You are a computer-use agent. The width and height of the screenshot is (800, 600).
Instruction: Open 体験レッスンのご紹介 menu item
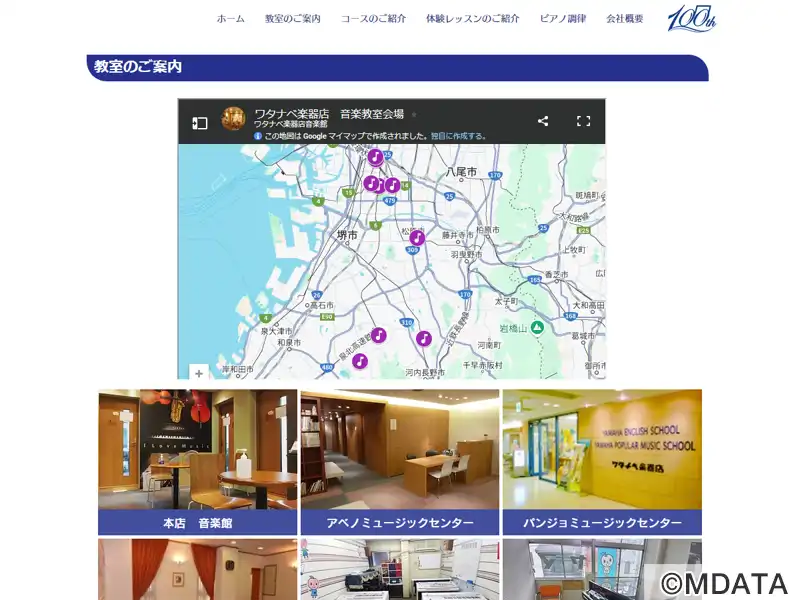472,19
